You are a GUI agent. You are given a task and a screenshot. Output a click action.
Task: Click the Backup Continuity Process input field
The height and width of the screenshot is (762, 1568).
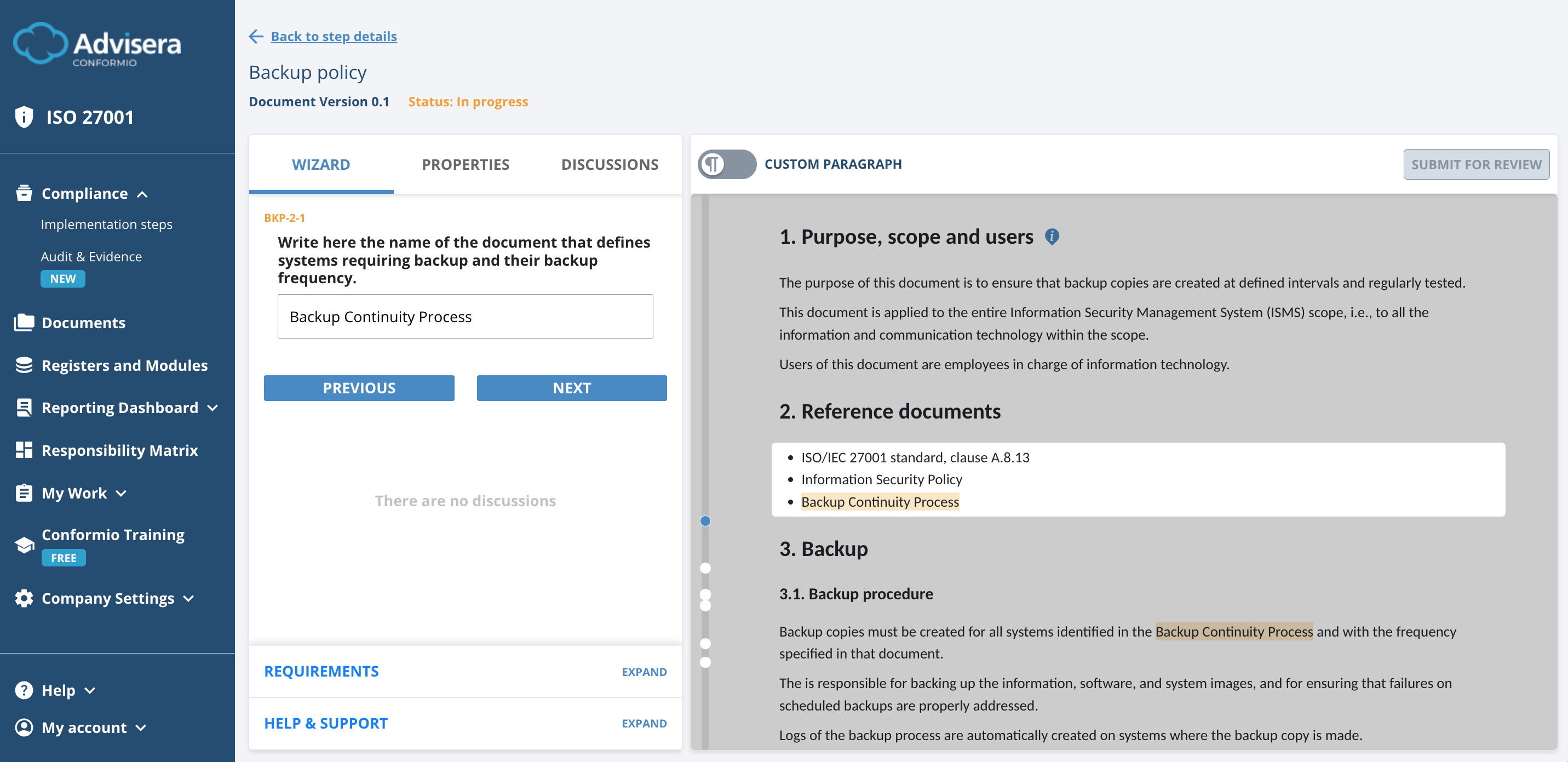tap(465, 316)
